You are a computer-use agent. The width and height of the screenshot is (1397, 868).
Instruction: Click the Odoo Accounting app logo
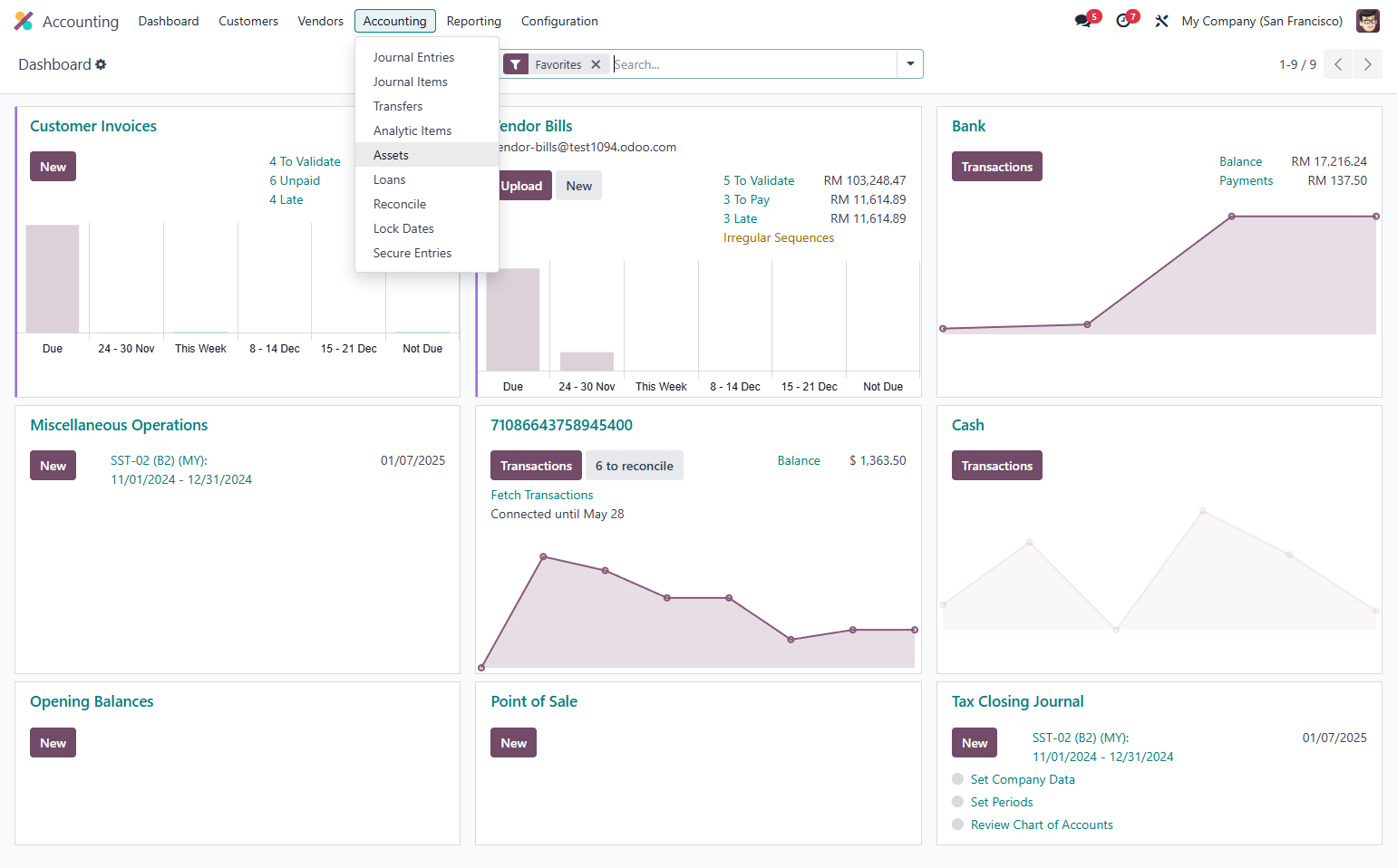coord(24,21)
